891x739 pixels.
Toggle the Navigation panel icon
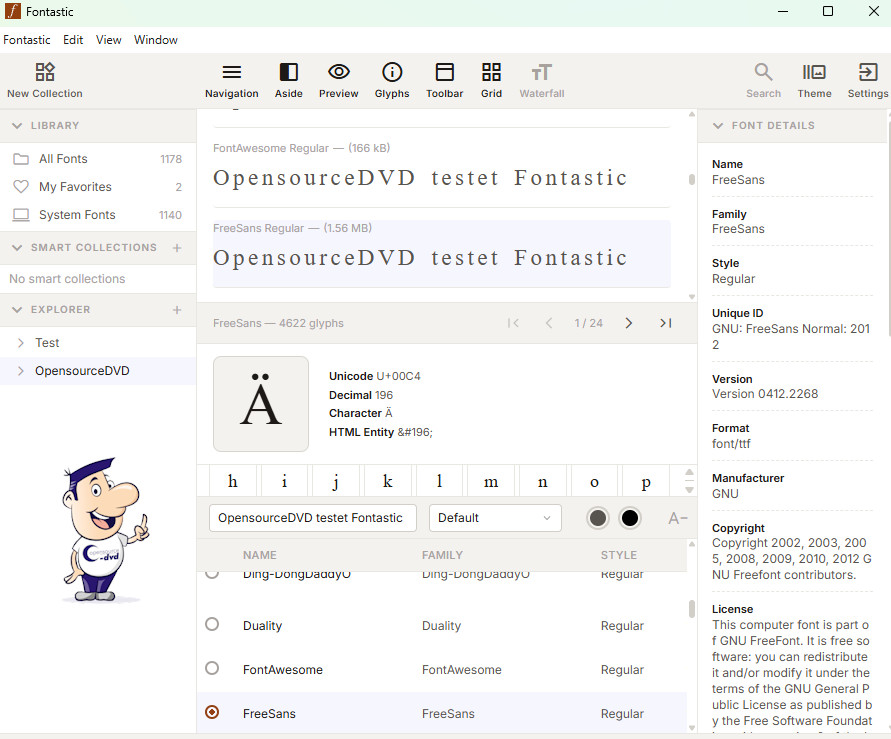(x=232, y=72)
